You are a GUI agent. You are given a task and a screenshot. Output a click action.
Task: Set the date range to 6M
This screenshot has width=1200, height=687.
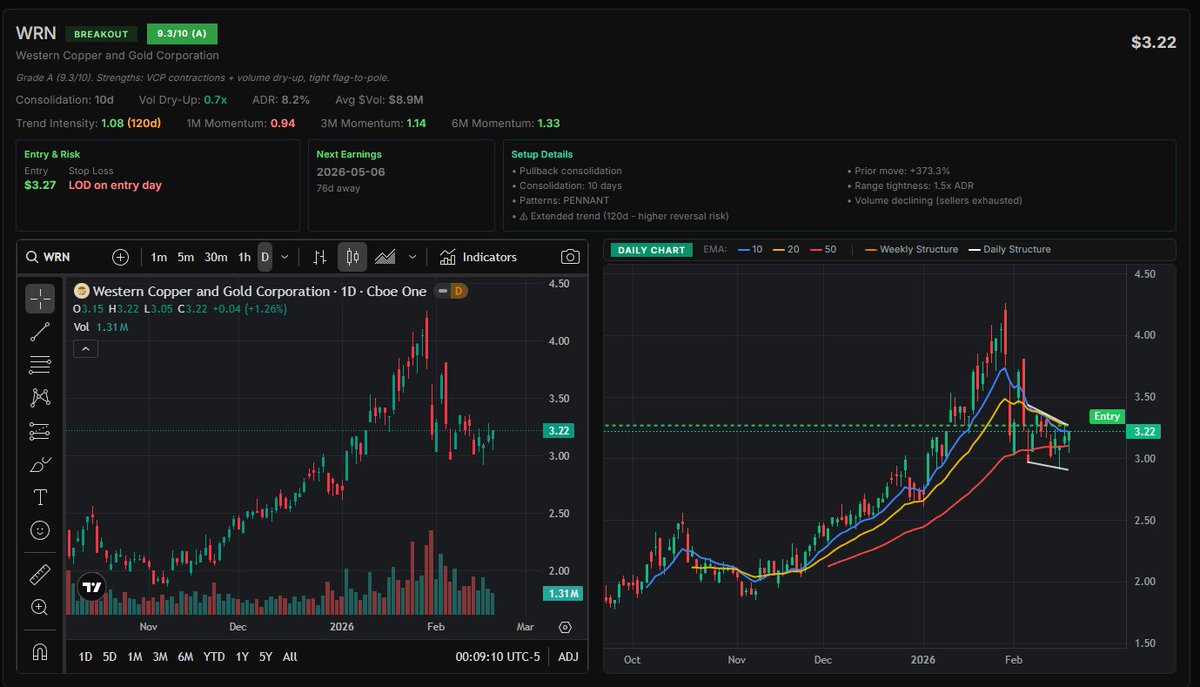[185, 657]
